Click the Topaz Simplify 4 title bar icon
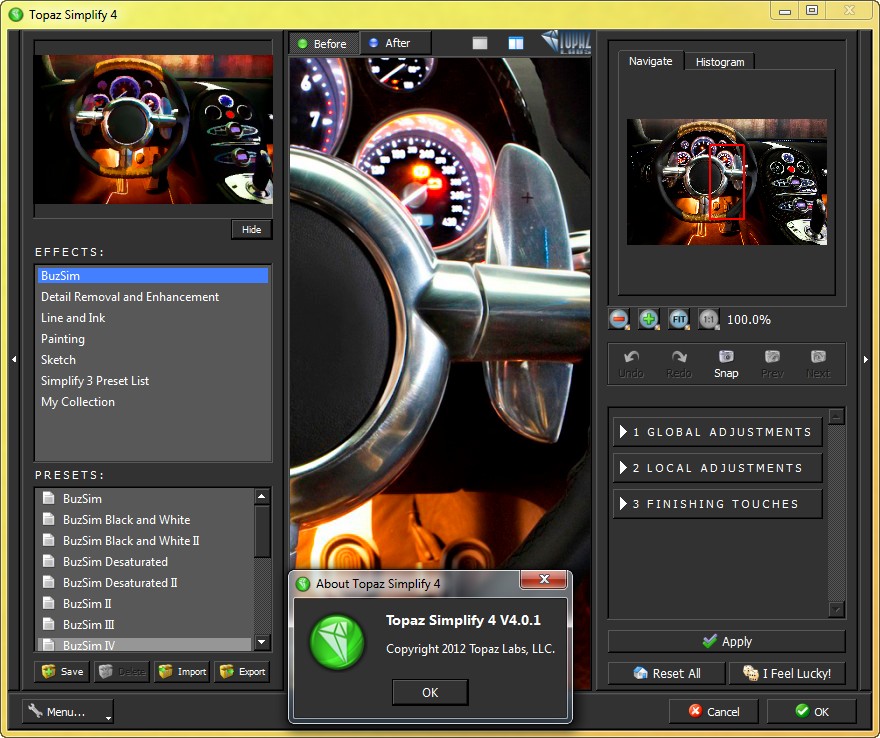The image size is (880, 738). [x=16, y=14]
